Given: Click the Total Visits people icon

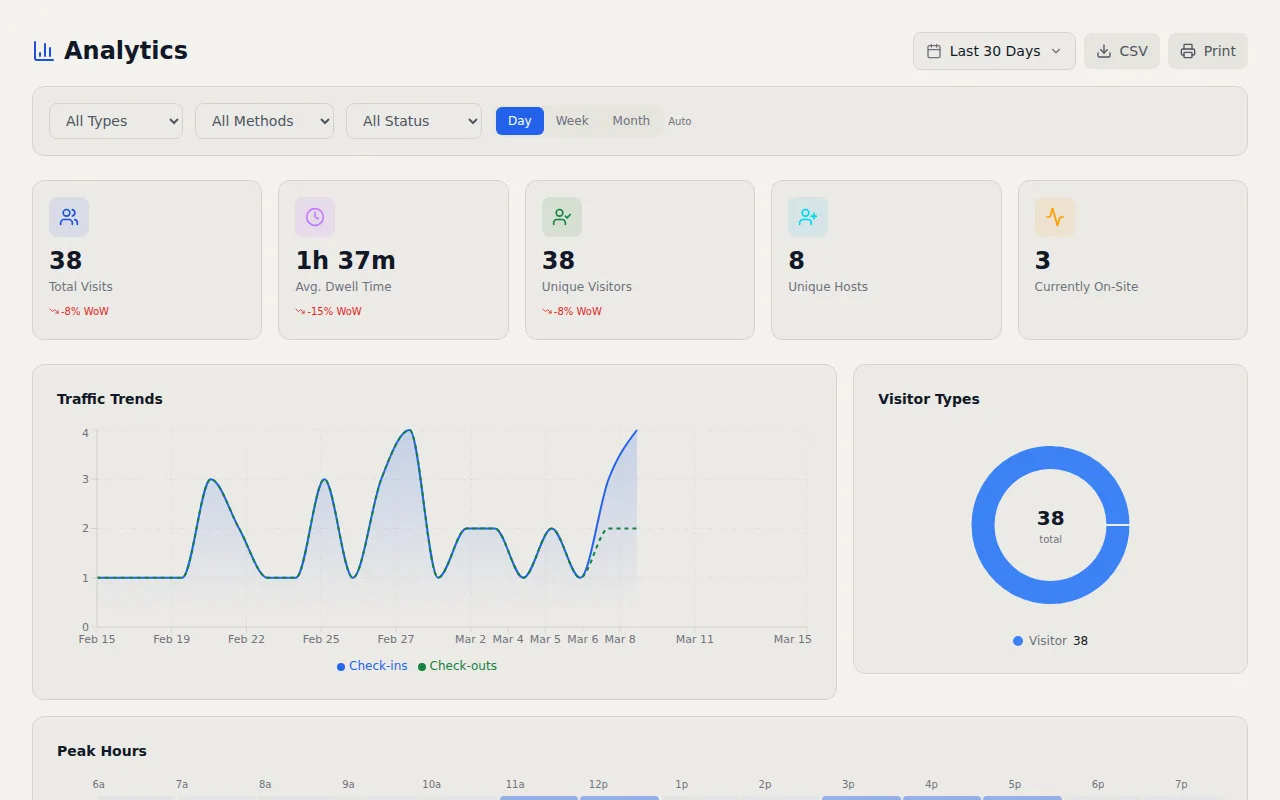Looking at the screenshot, I should (68, 216).
